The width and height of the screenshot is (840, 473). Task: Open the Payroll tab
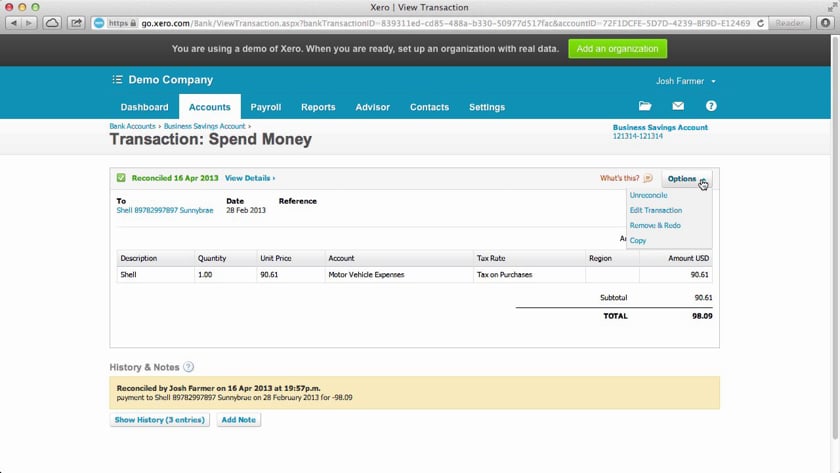click(266, 107)
